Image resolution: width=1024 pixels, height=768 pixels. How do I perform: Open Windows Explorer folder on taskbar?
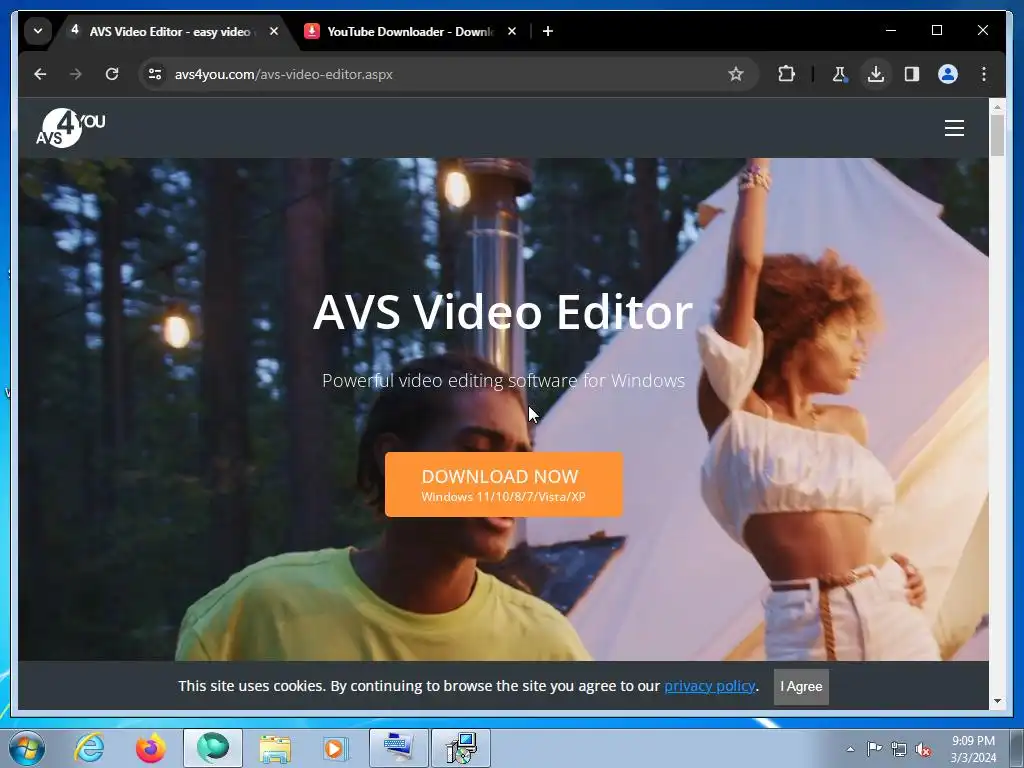pos(275,748)
